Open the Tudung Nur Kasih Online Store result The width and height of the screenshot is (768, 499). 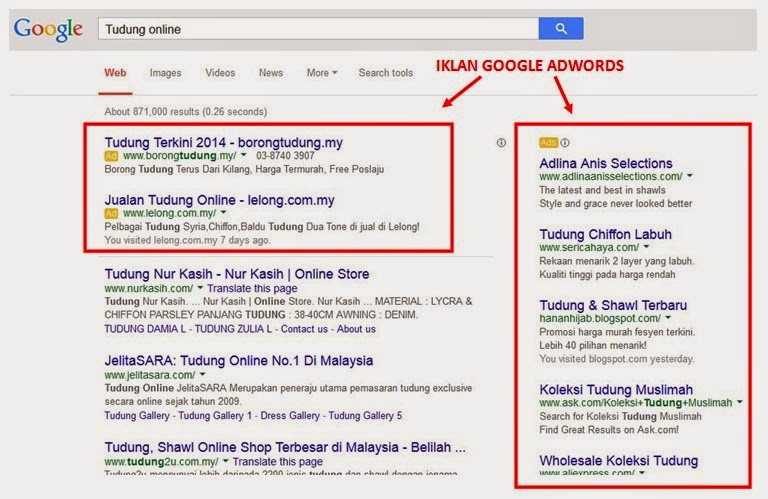click(237, 274)
